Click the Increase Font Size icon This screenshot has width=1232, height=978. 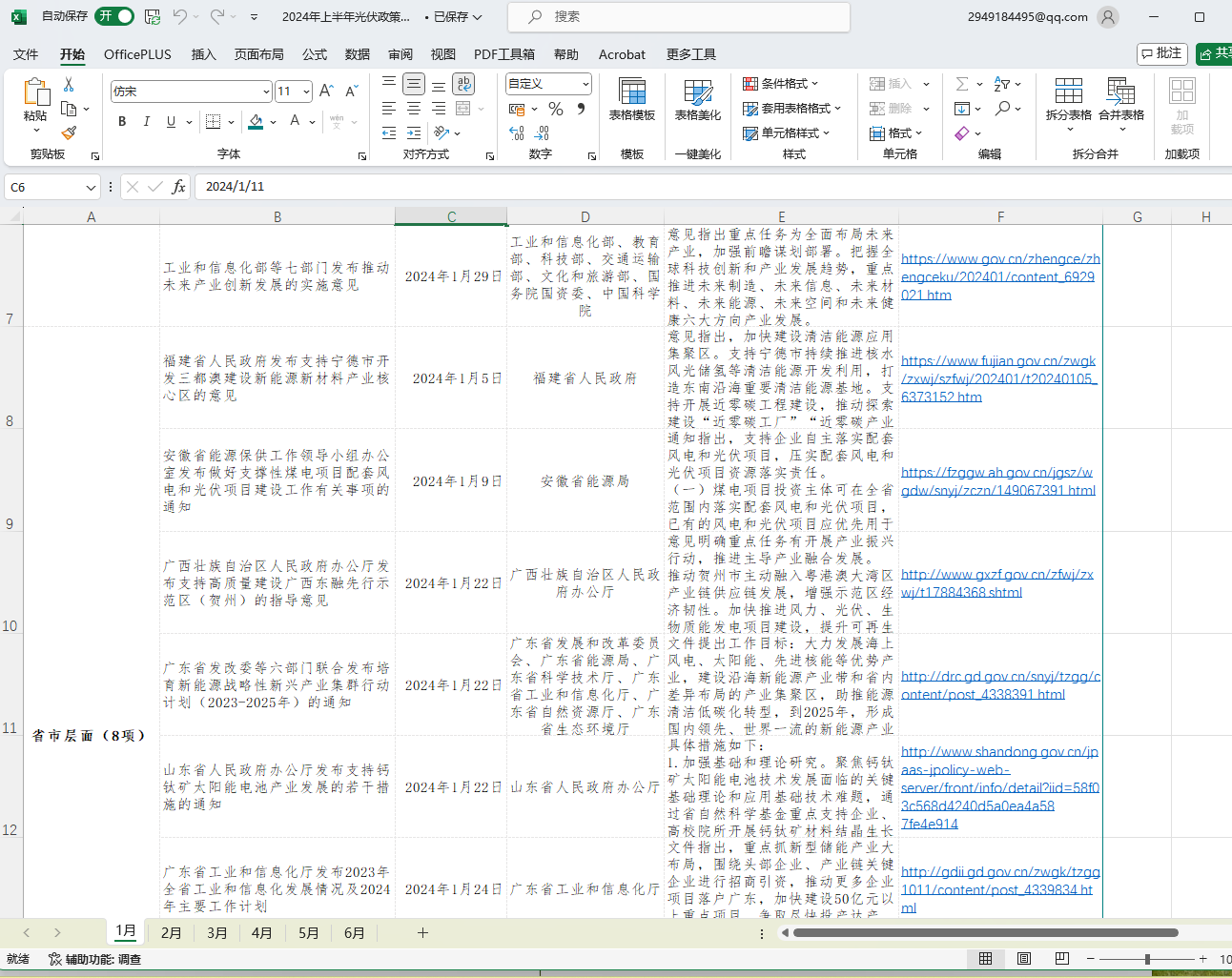(x=326, y=92)
